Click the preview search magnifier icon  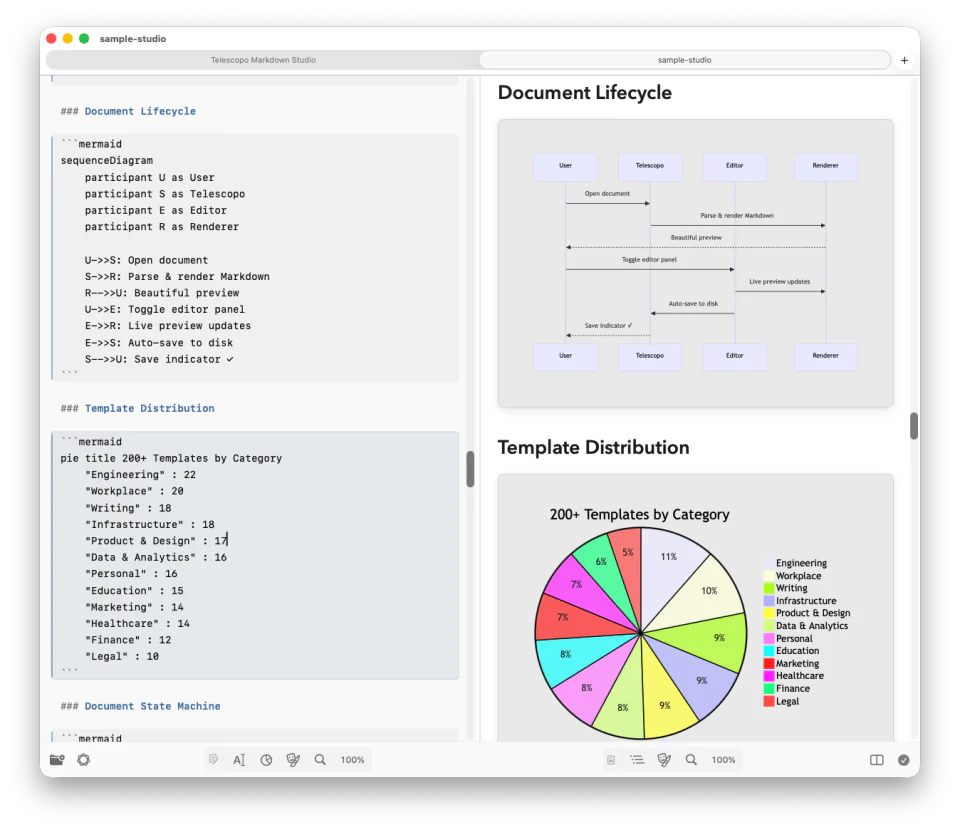[x=691, y=760]
